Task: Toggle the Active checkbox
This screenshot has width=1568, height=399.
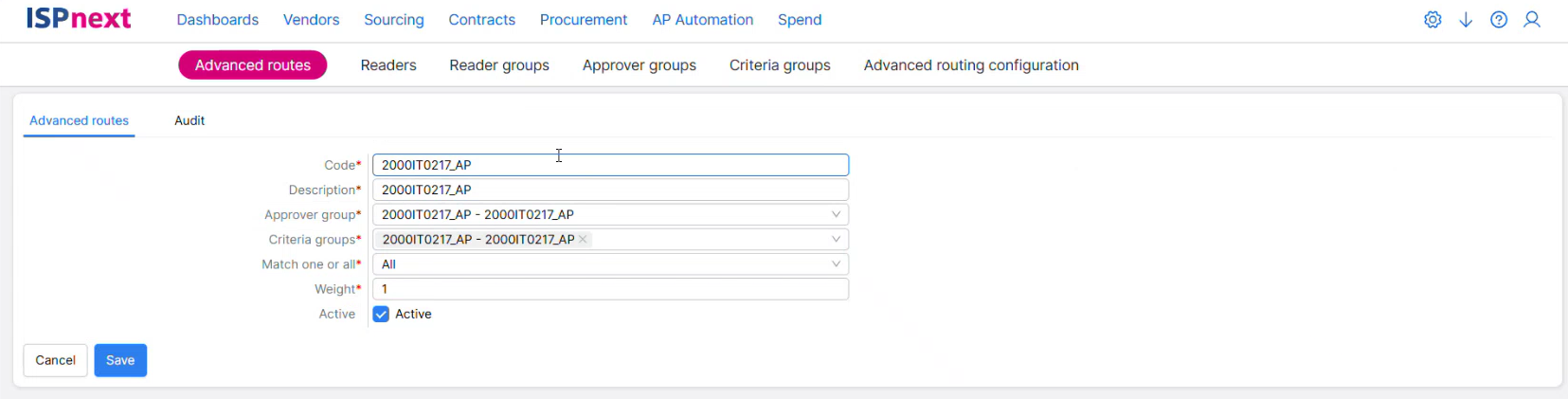Action: (x=381, y=315)
